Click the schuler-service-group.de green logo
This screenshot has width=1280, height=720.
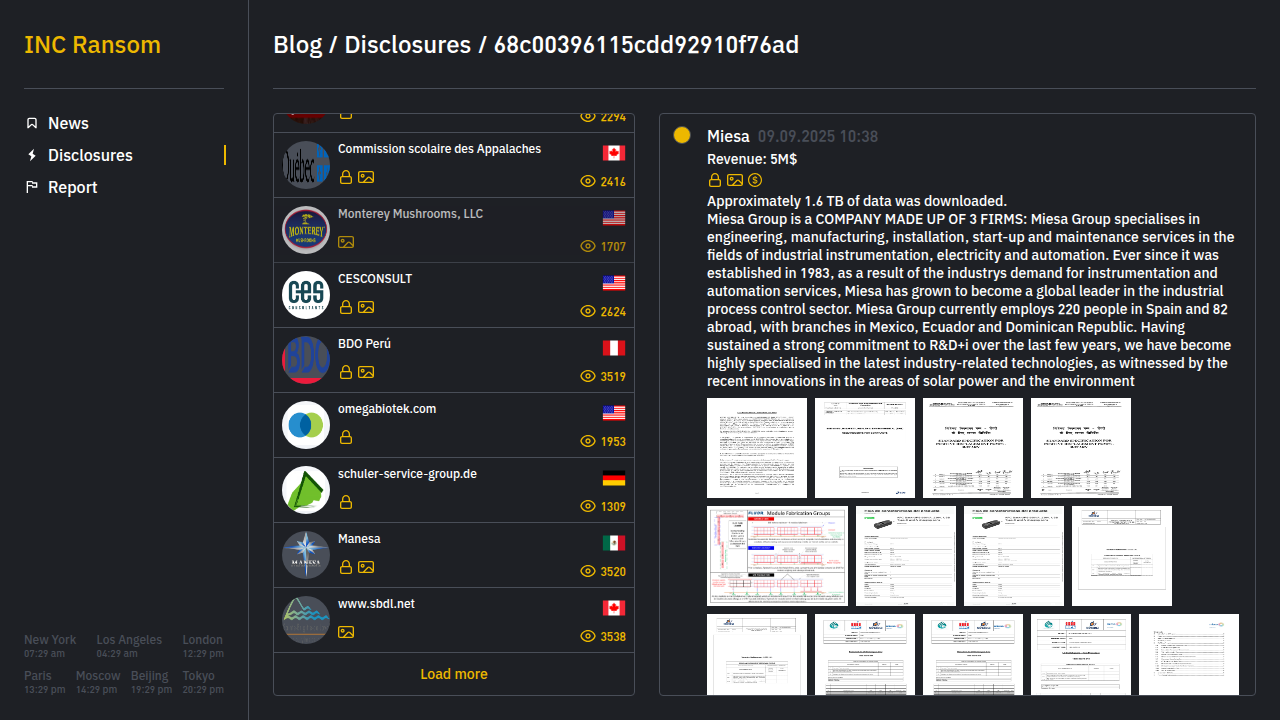306,490
